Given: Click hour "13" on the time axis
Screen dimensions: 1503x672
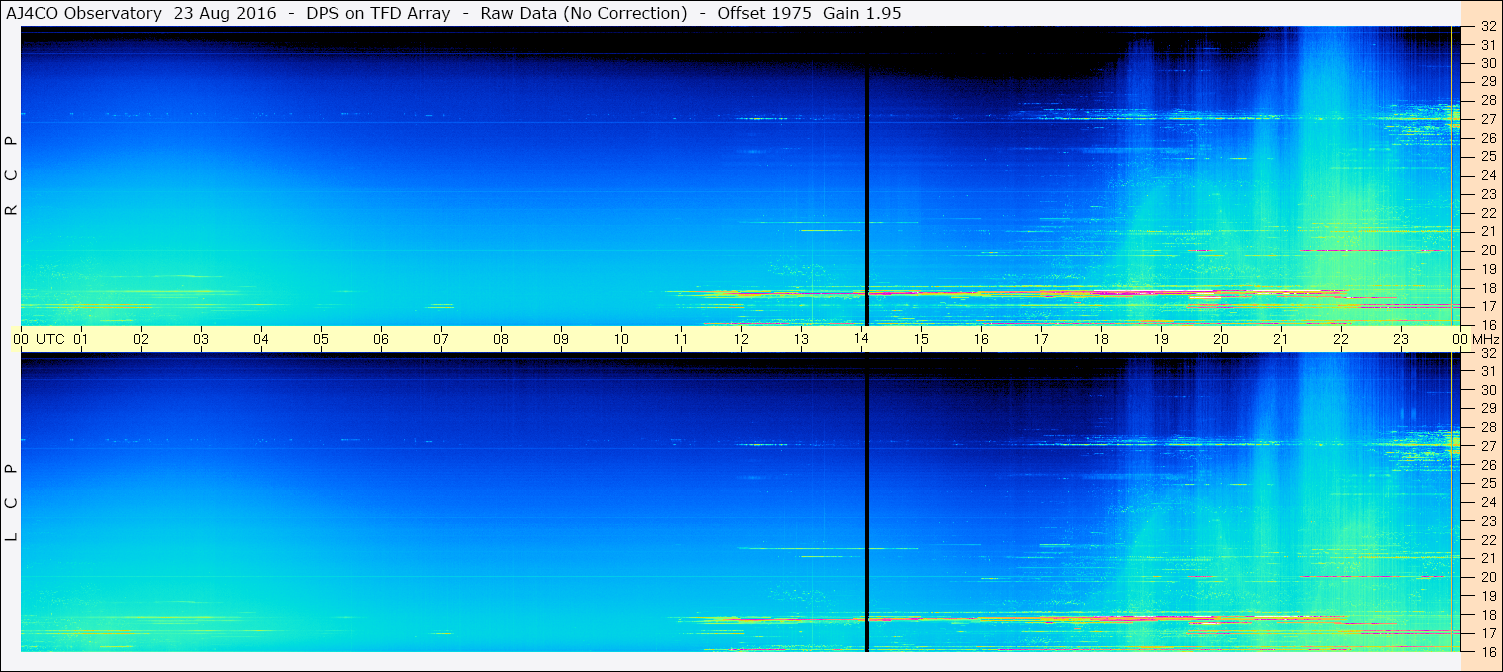Looking at the screenshot, I should click(x=801, y=339).
